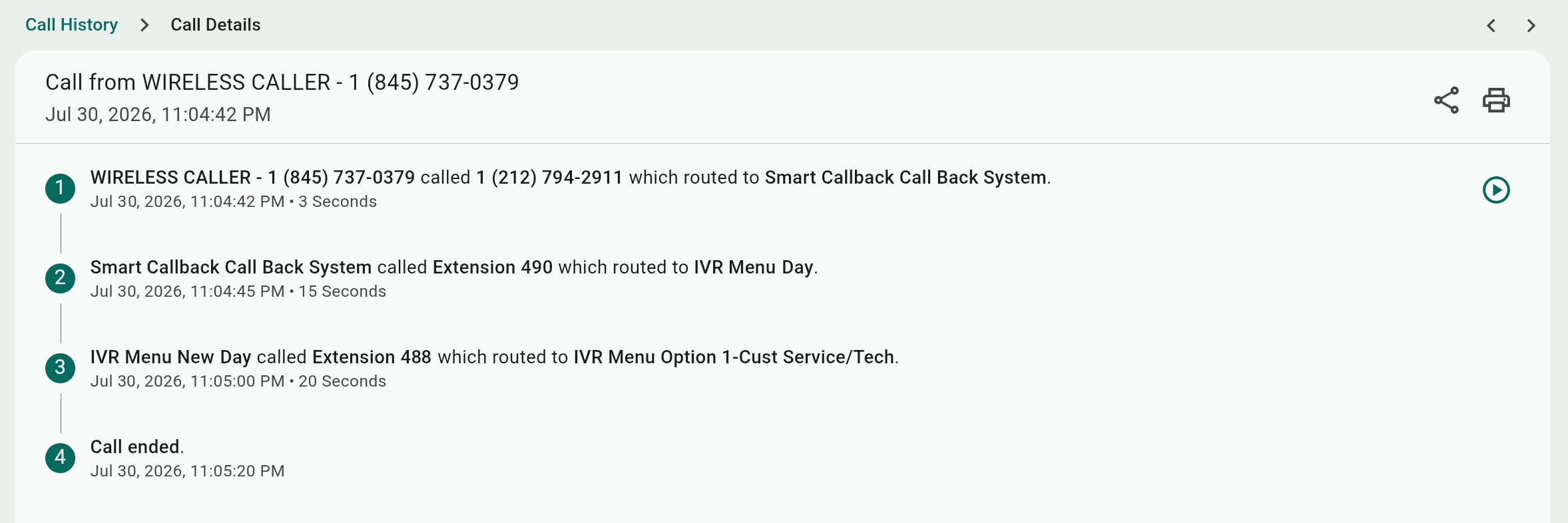Click the Call Details breadcrumb label
1568x523 pixels.
point(216,25)
